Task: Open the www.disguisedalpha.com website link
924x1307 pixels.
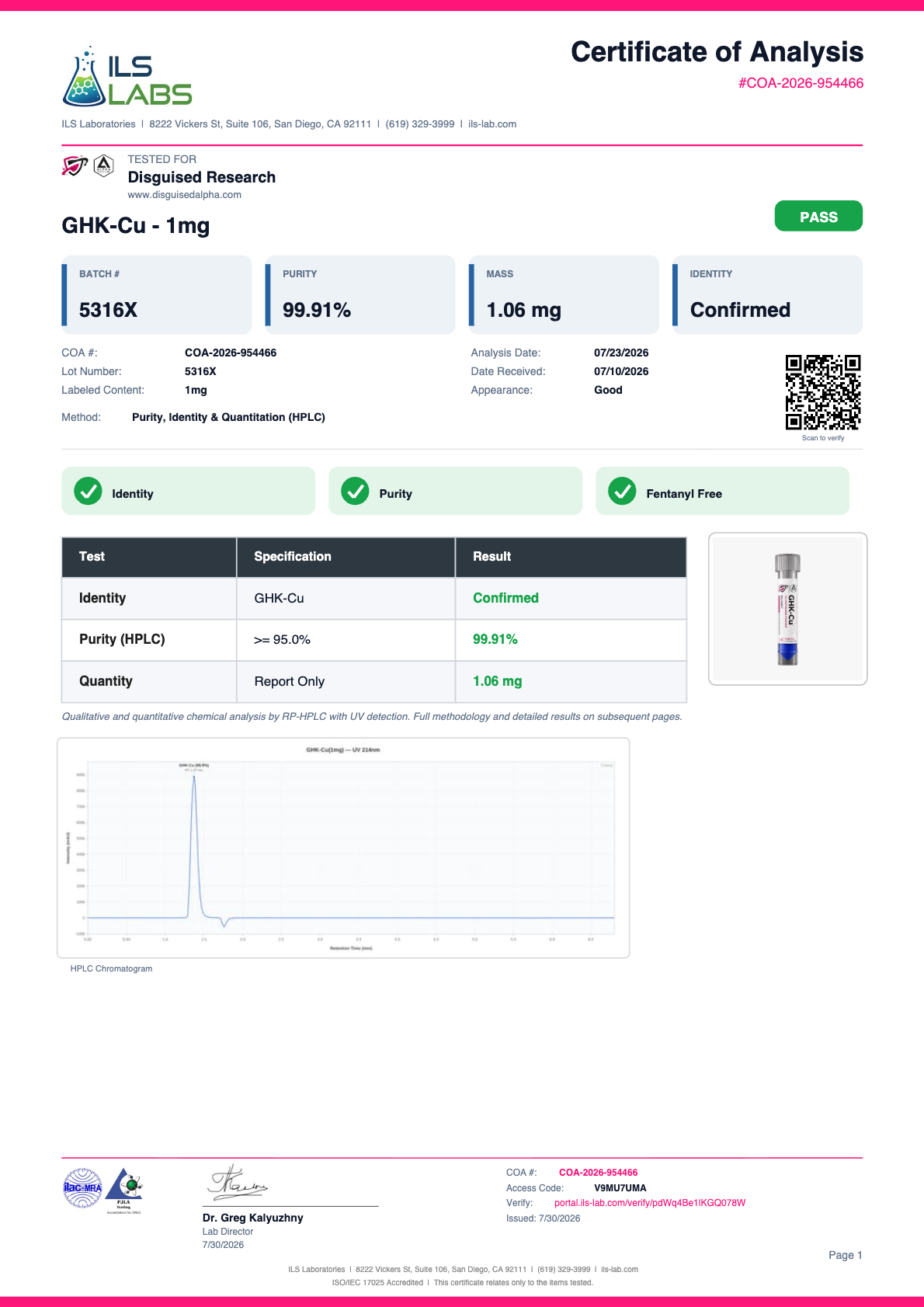Action: click(185, 195)
